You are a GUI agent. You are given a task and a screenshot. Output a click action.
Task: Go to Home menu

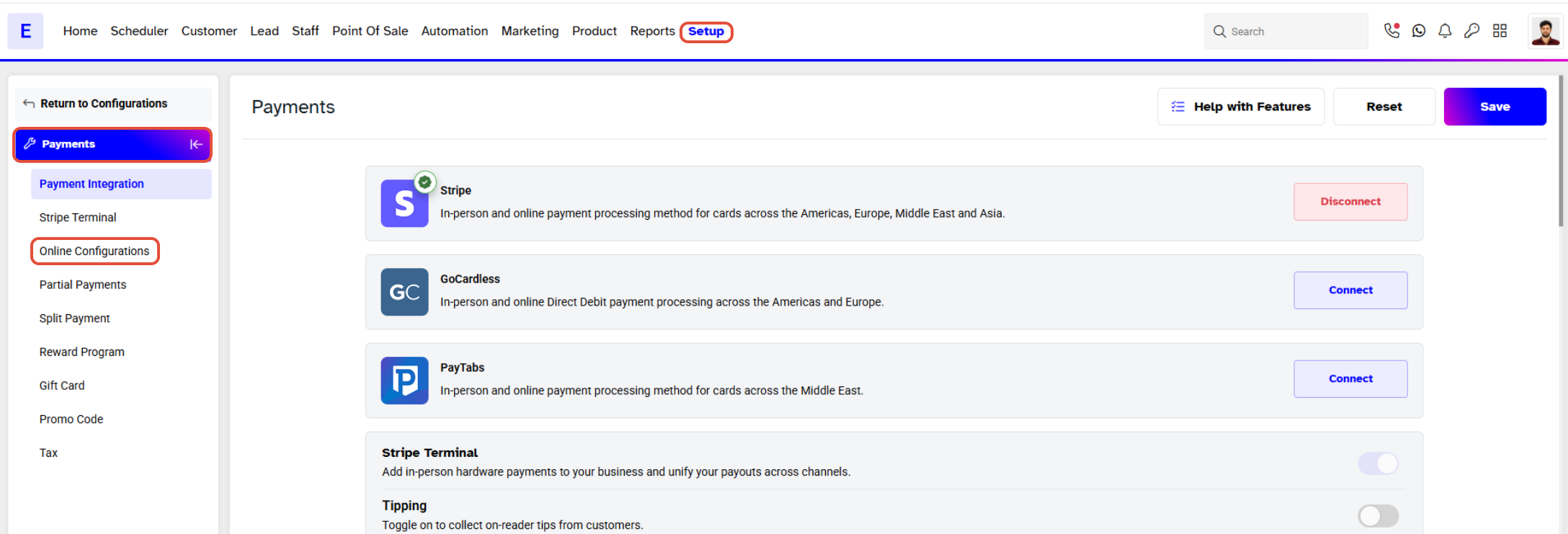pyautogui.click(x=80, y=31)
